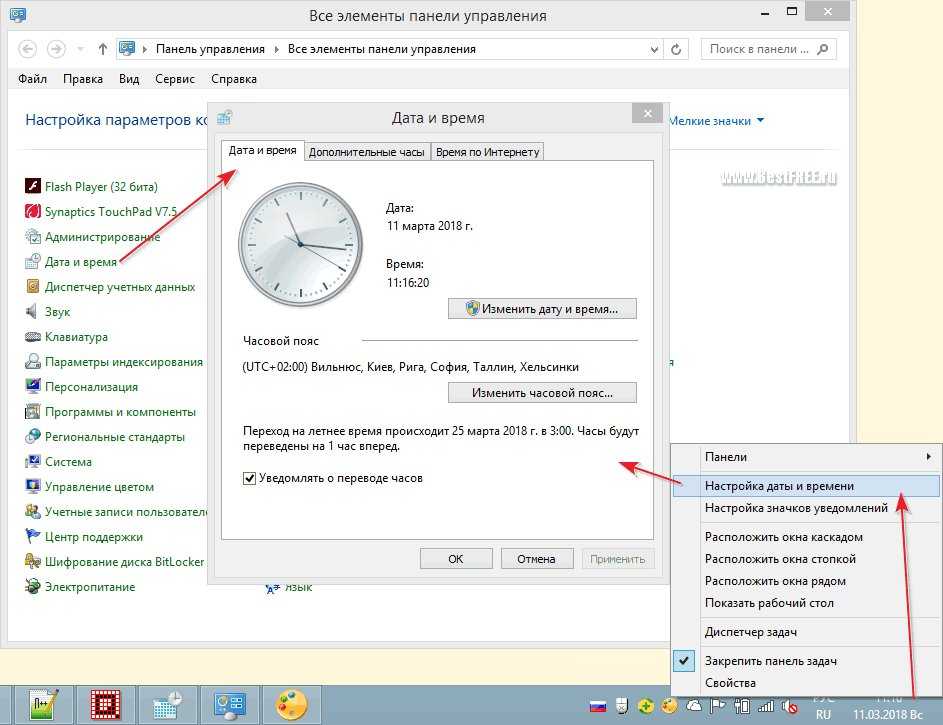
Task: Expand breadcrumb arrow after Панель управления
Action: tap(276, 49)
